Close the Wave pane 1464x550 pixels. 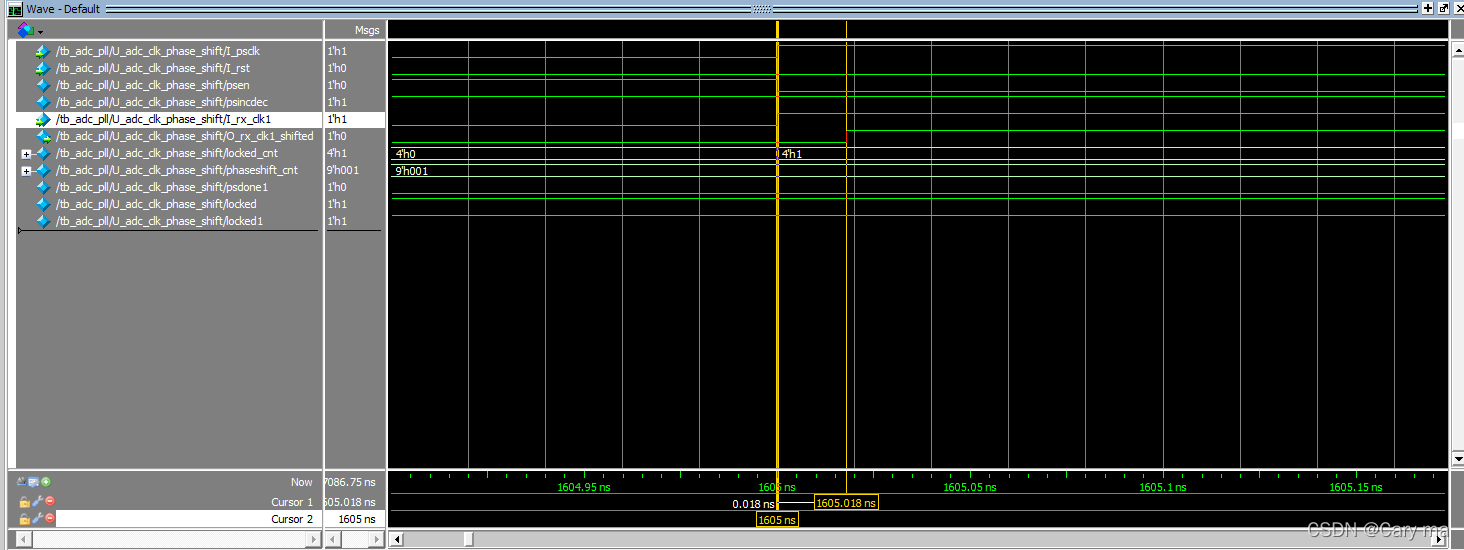(x=1457, y=8)
